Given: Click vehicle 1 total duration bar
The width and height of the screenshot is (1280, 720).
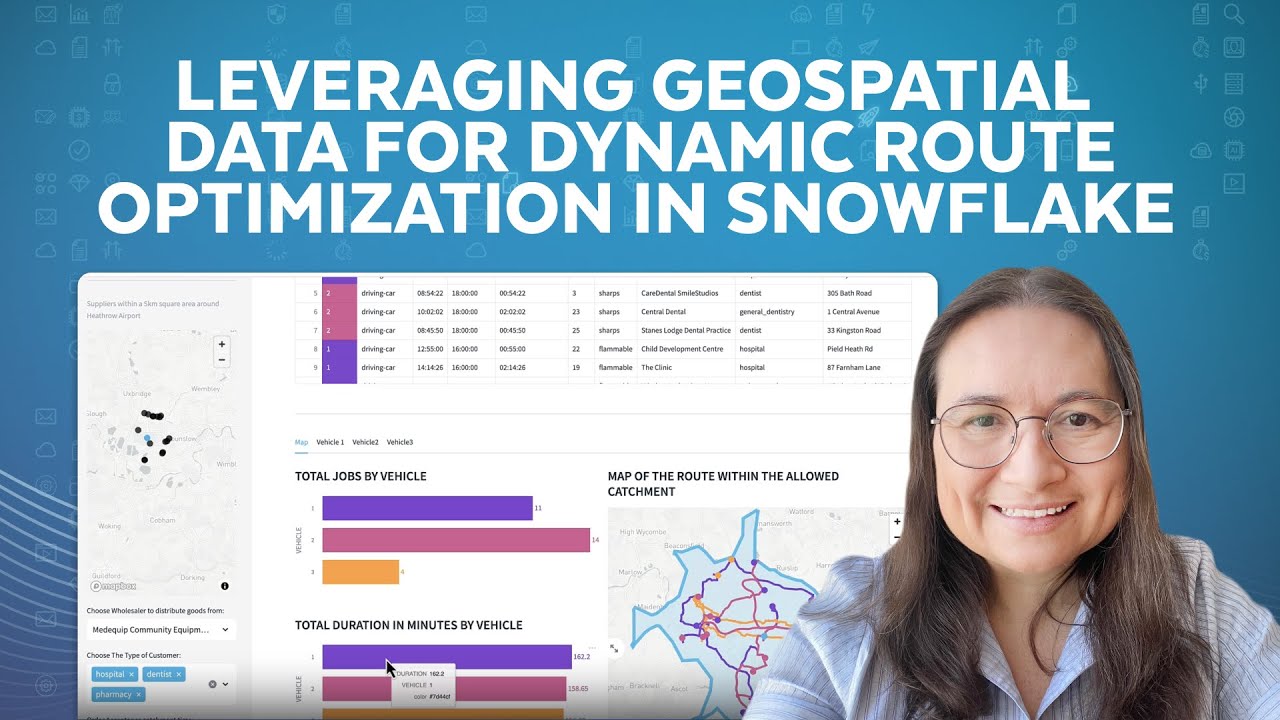Looking at the screenshot, I should (447, 657).
